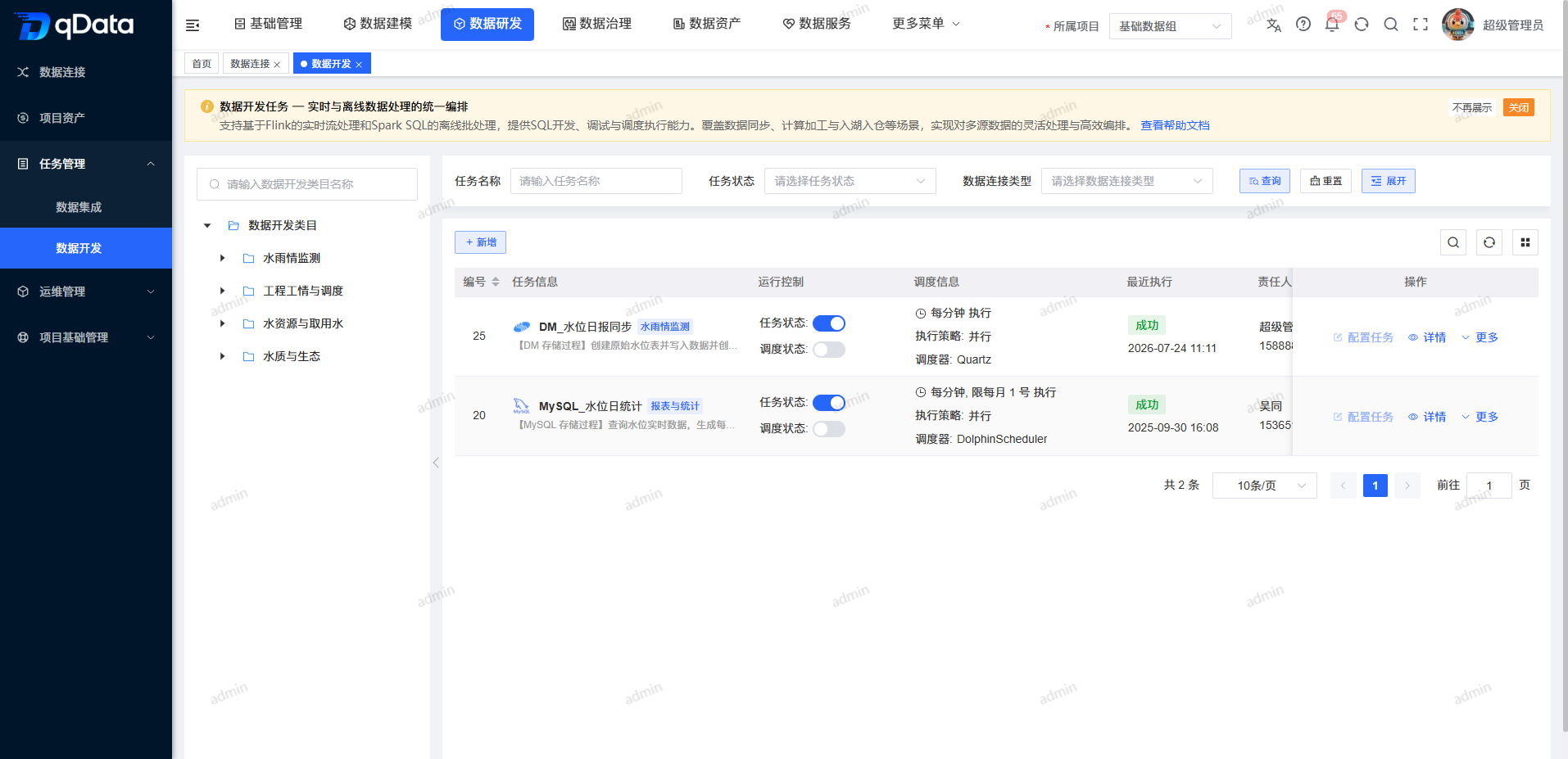
Task: Open the 10条/页 page size dropdown
Action: tap(1264, 486)
